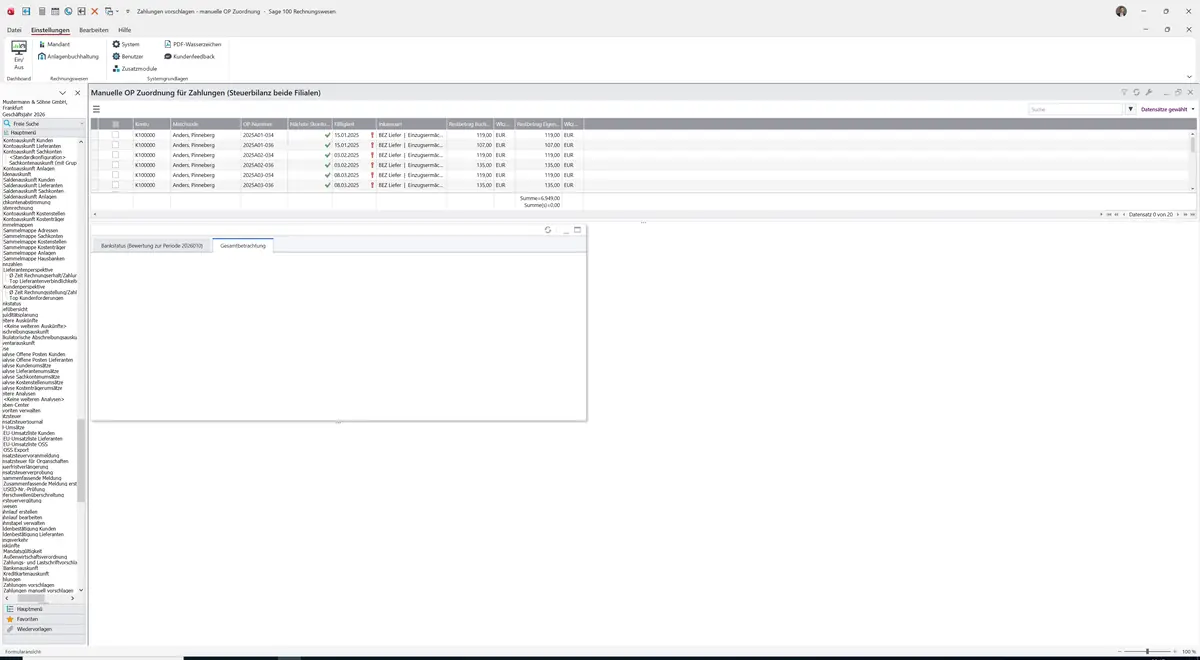Refresh the lower Bankstatus panel

coord(548,230)
